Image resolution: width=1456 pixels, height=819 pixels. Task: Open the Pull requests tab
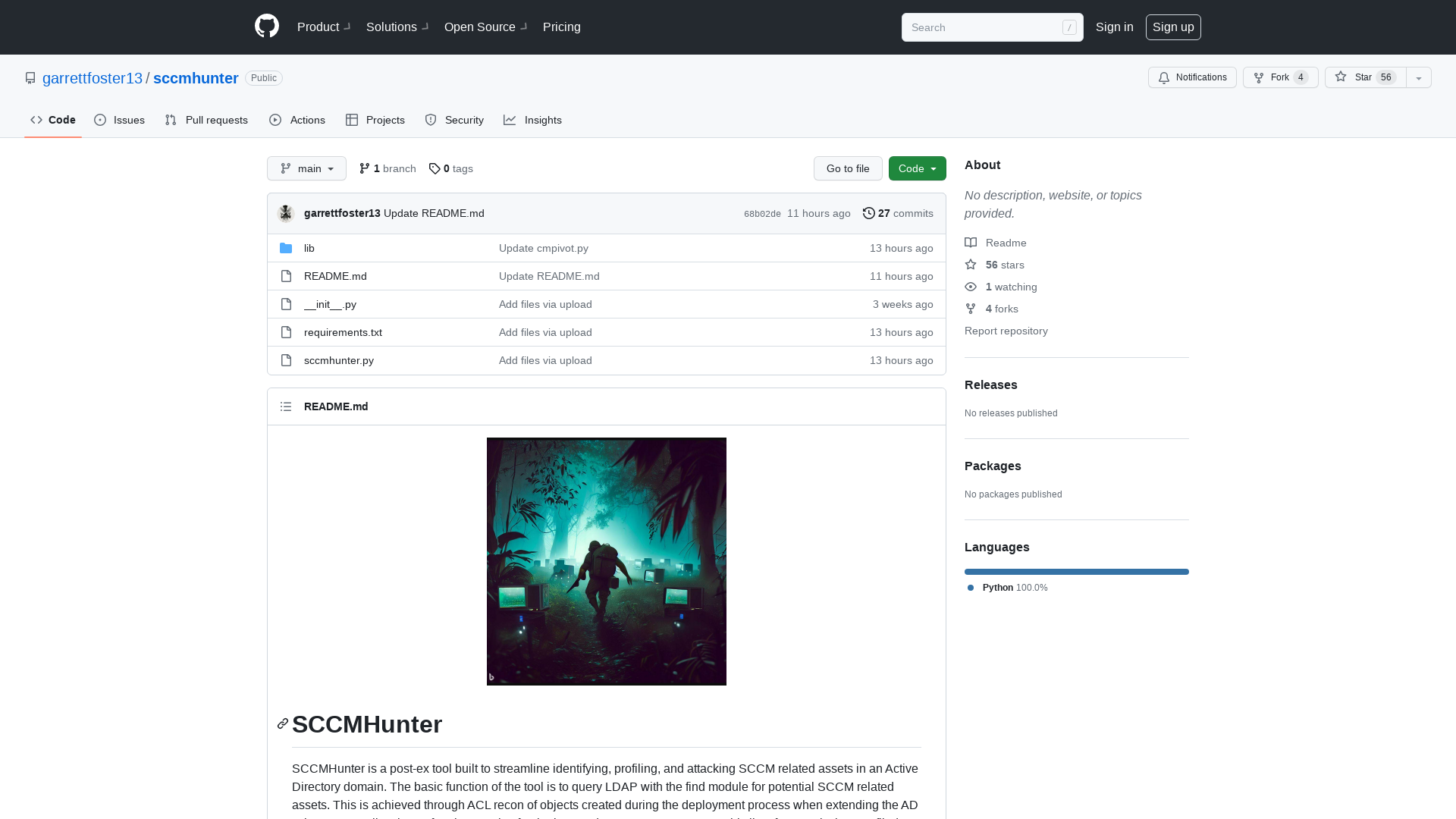pyautogui.click(x=206, y=120)
